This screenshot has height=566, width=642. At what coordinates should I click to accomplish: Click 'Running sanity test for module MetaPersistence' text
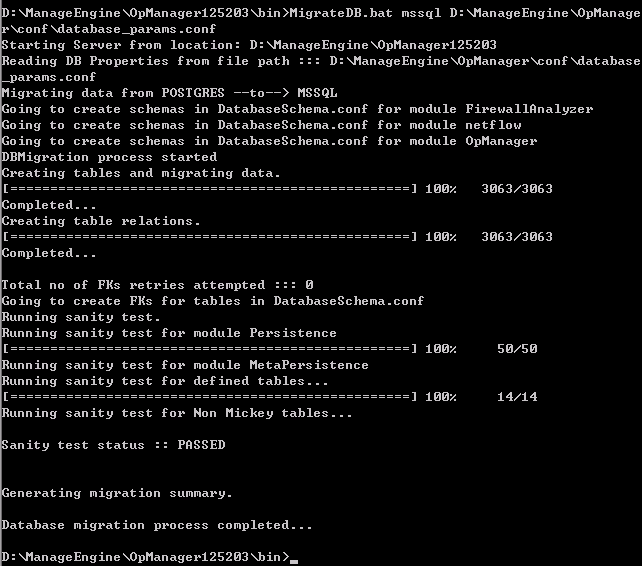[x=185, y=365]
